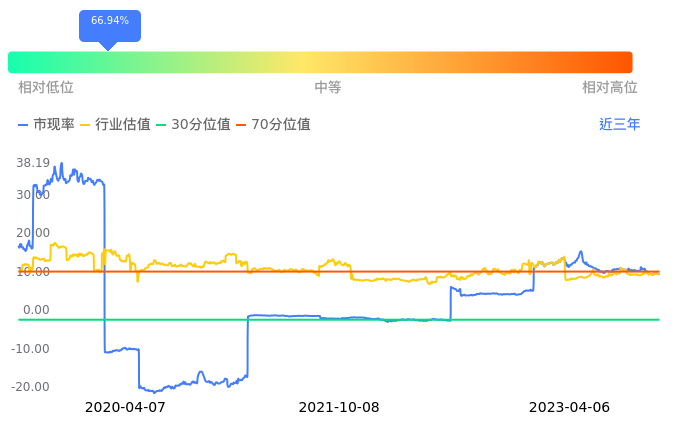The width and height of the screenshot is (686, 442).
Task: Click the 20.00 y-axis label
Action: [x=33, y=233]
